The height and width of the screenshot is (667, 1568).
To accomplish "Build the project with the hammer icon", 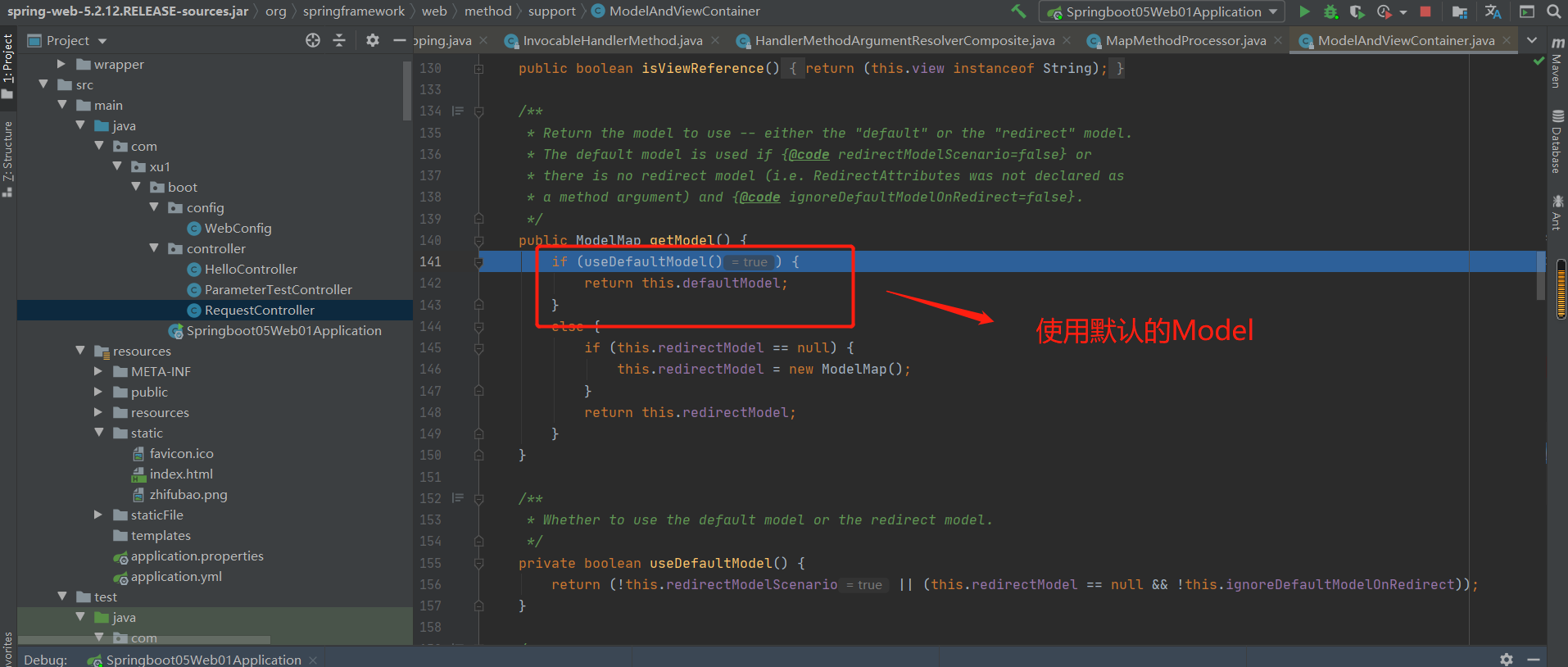I will coord(1018,11).
